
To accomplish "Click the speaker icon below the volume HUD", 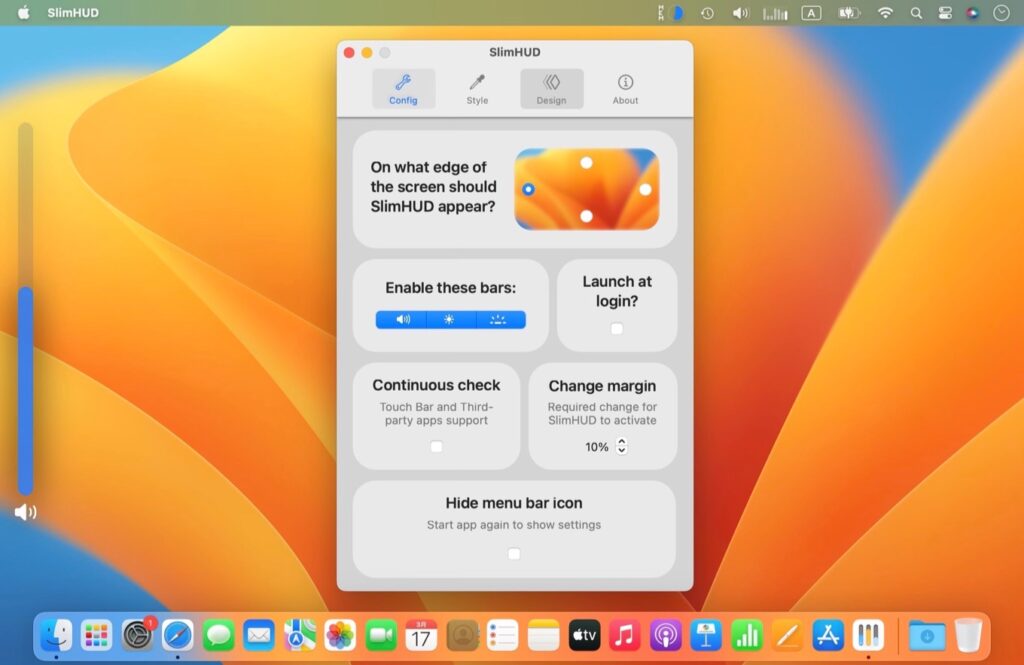I will (25, 512).
